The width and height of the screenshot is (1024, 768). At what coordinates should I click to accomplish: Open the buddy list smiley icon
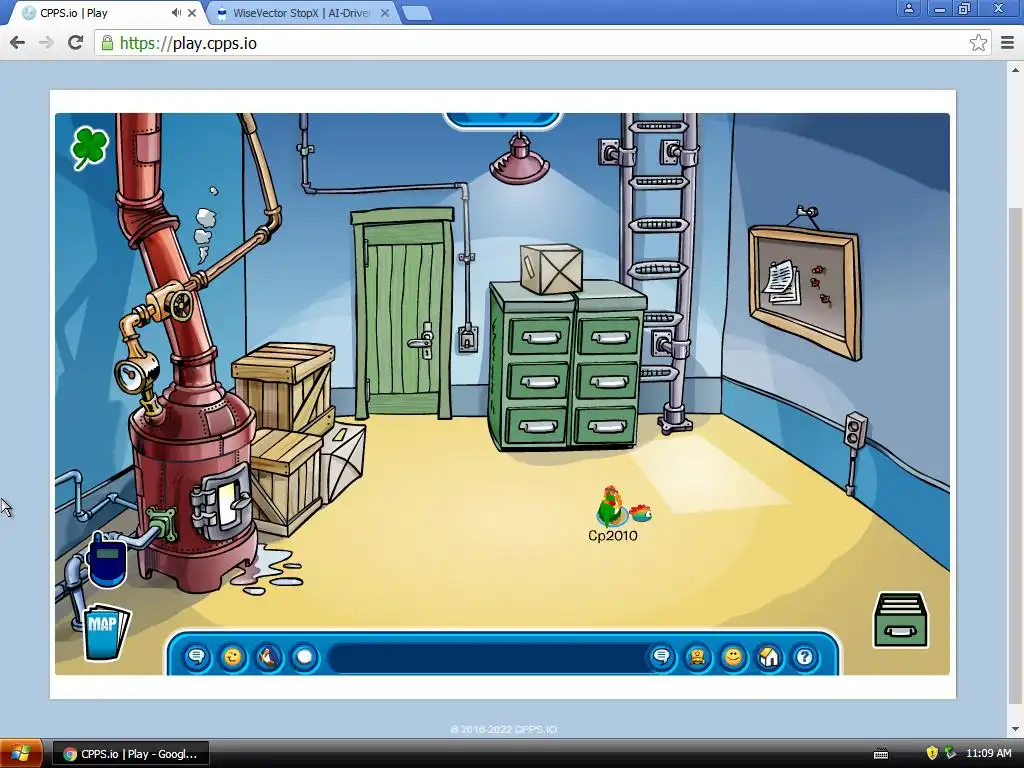[733, 656]
